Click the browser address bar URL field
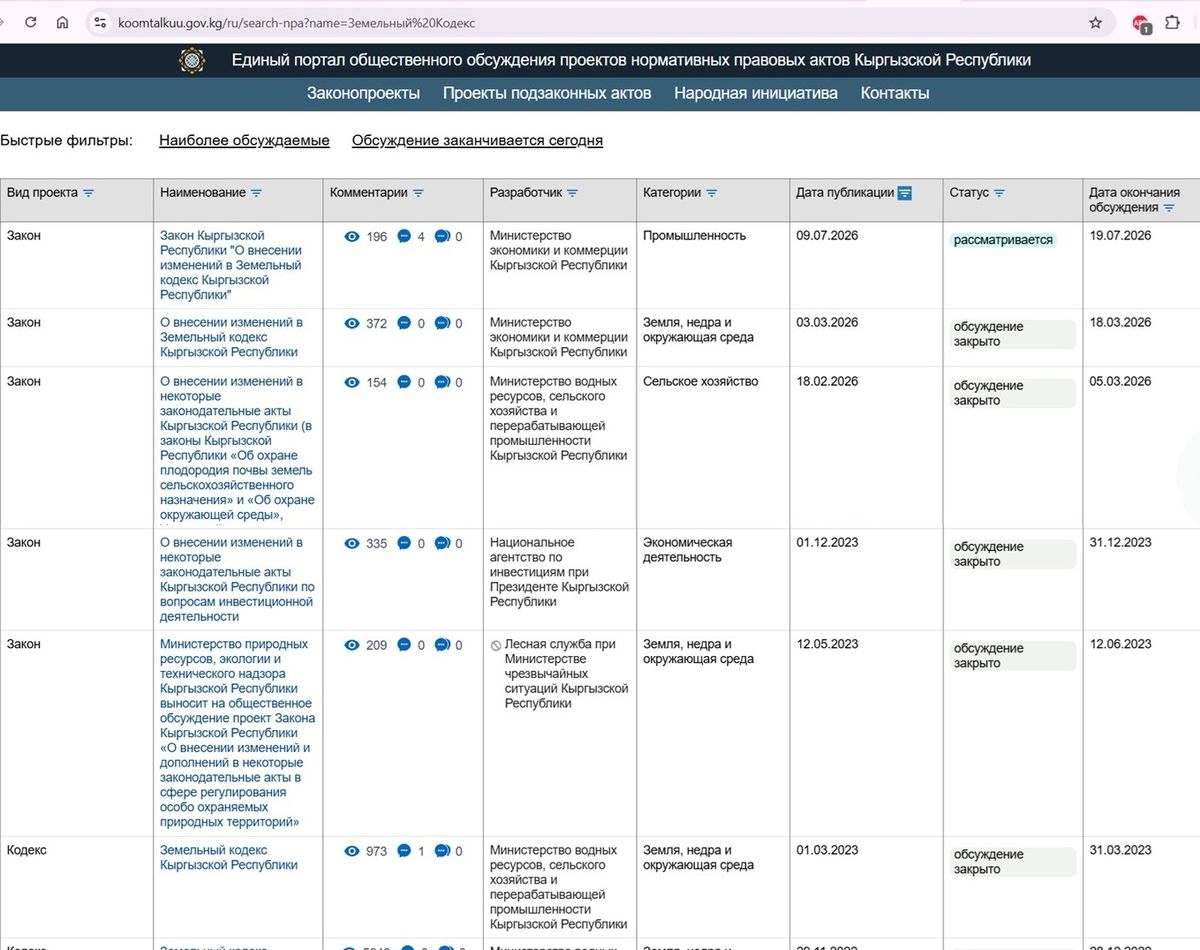The image size is (1200, 950). tap(600, 22)
